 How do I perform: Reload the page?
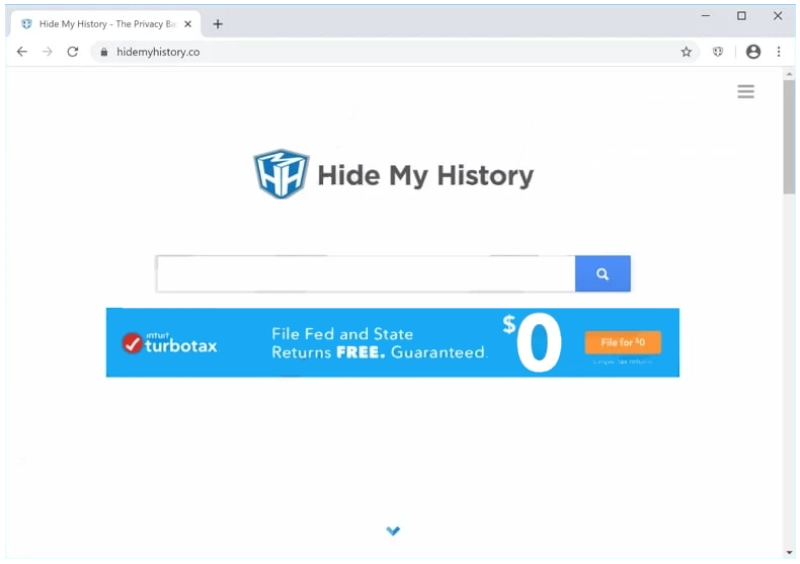tap(72, 52)
